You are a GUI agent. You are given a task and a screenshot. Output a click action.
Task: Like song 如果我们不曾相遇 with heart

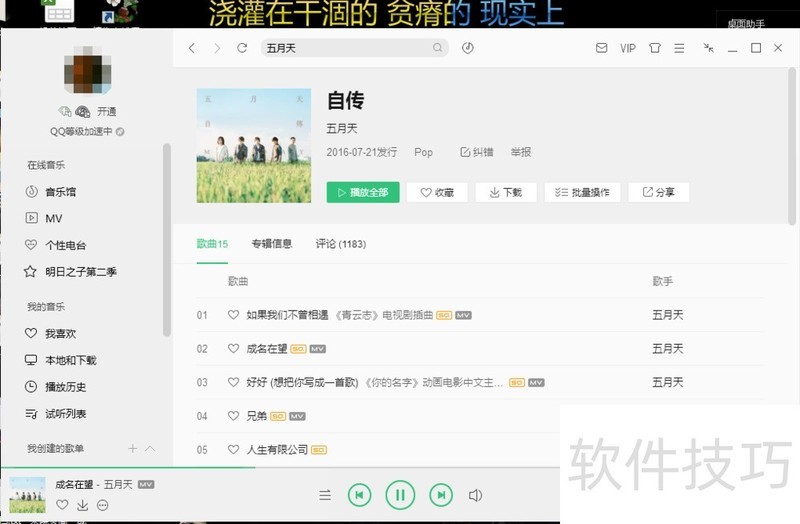coord(233,315)
